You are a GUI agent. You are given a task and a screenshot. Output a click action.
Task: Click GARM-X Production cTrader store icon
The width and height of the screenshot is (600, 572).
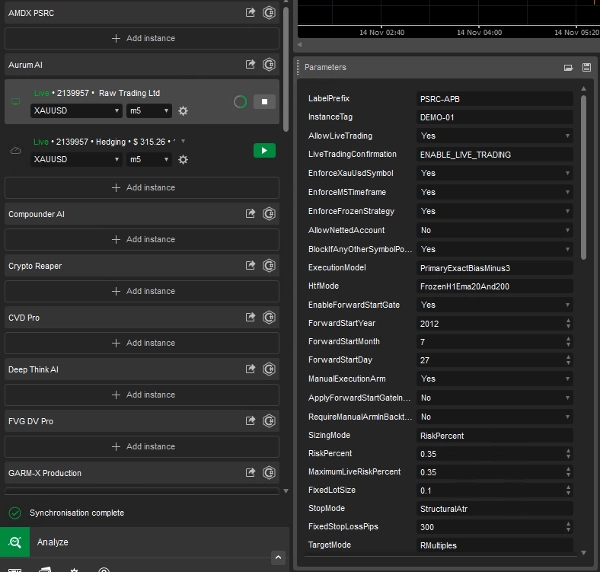tap(269, 473)
